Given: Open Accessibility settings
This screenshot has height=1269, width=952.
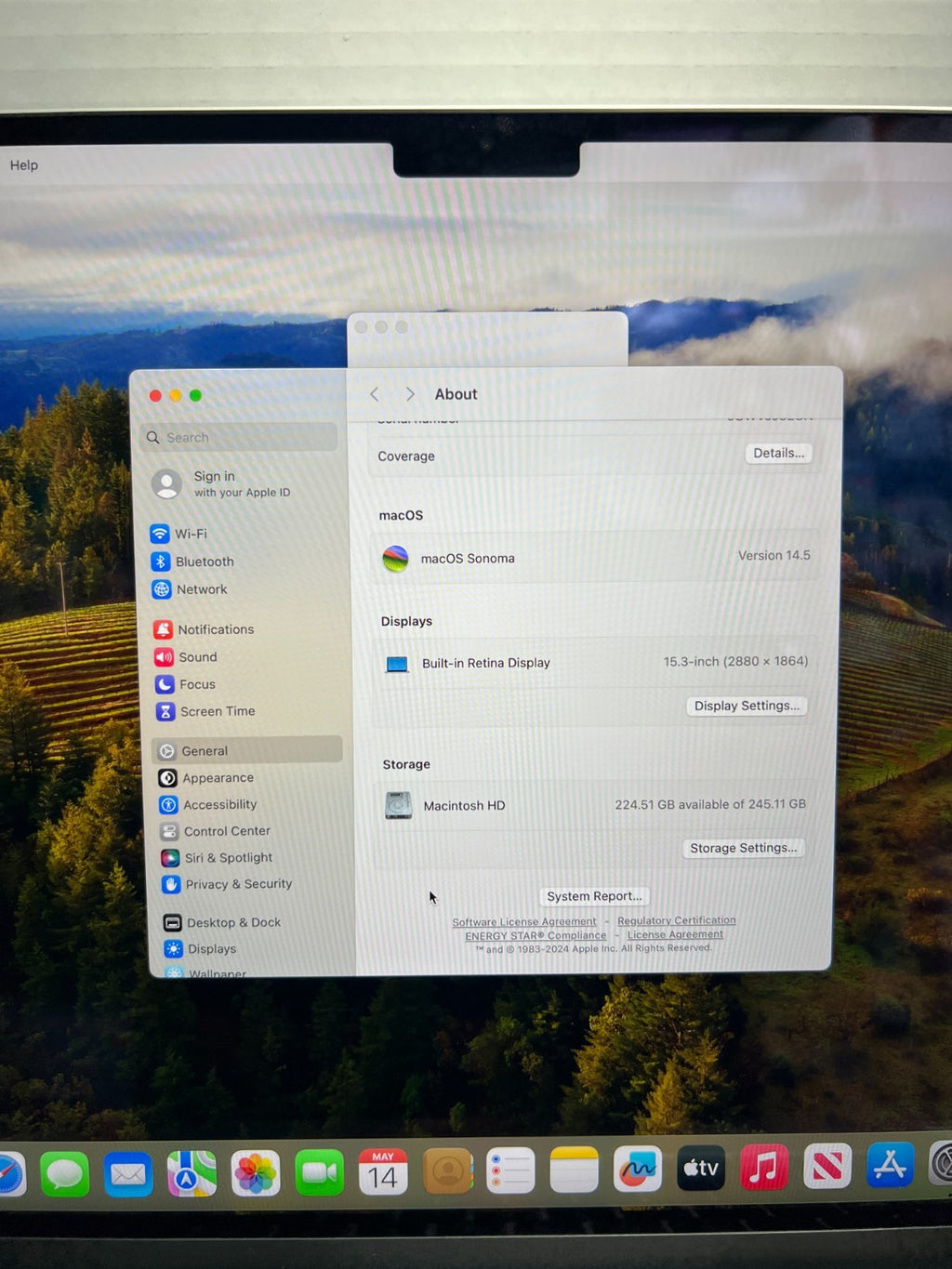Looking at the screenshot, I should tap(208, 804).
